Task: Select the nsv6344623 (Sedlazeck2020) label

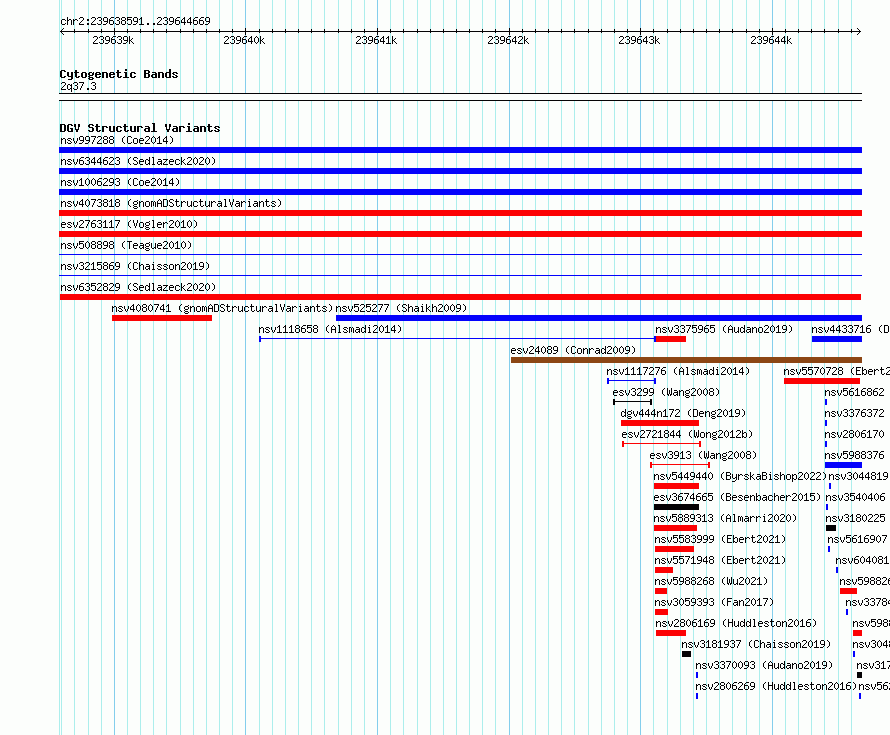Action: 138,161
